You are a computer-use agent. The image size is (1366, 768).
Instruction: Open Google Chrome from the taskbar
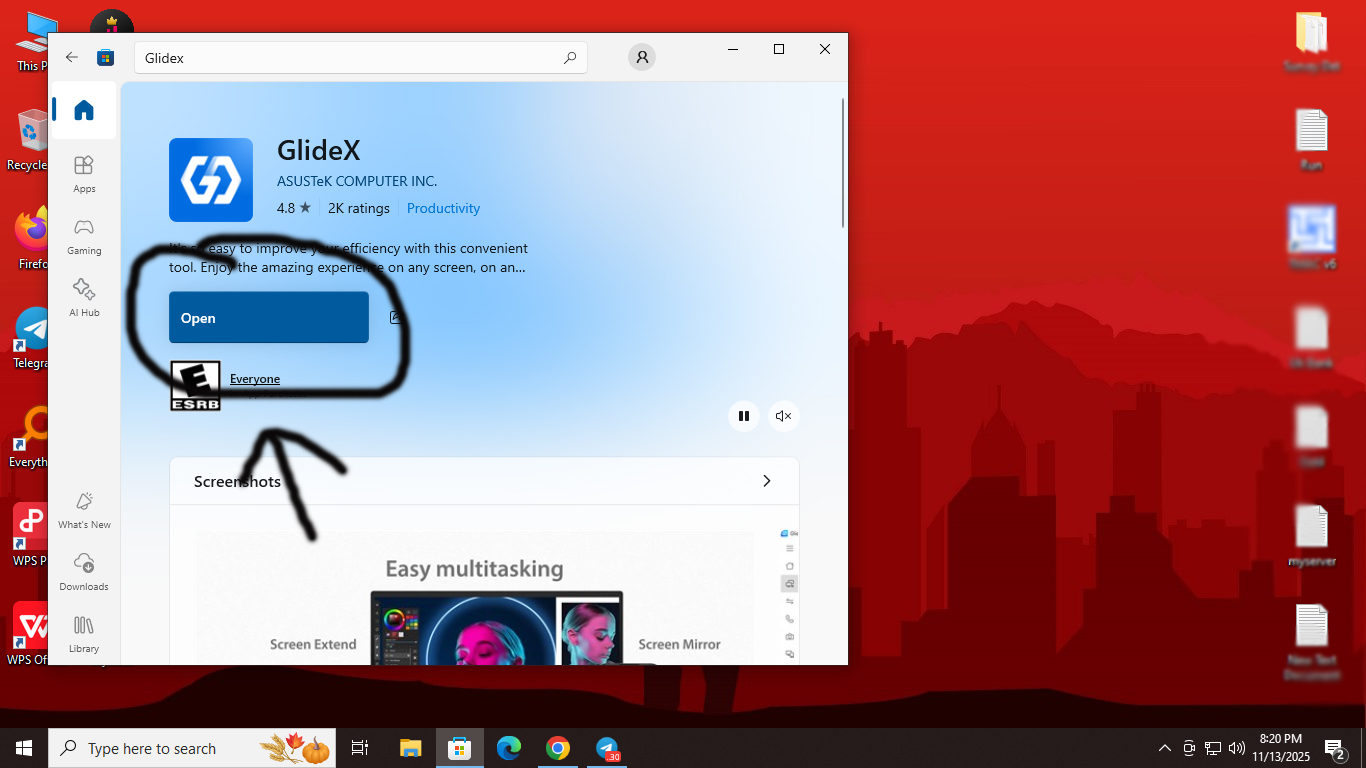[558, 748]
